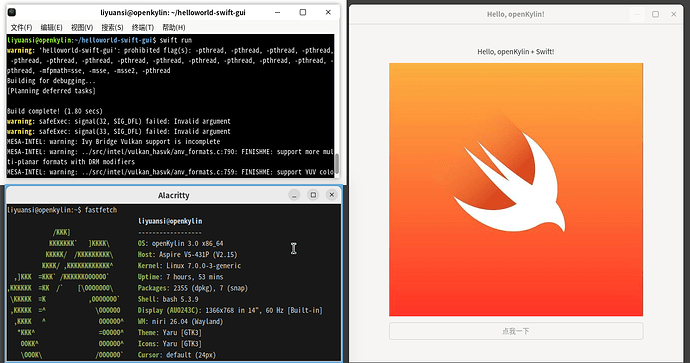Click the 'WM: niri 26.04 (Wayland)' line
The image size is (690, 363).
[x=180, y=322]
